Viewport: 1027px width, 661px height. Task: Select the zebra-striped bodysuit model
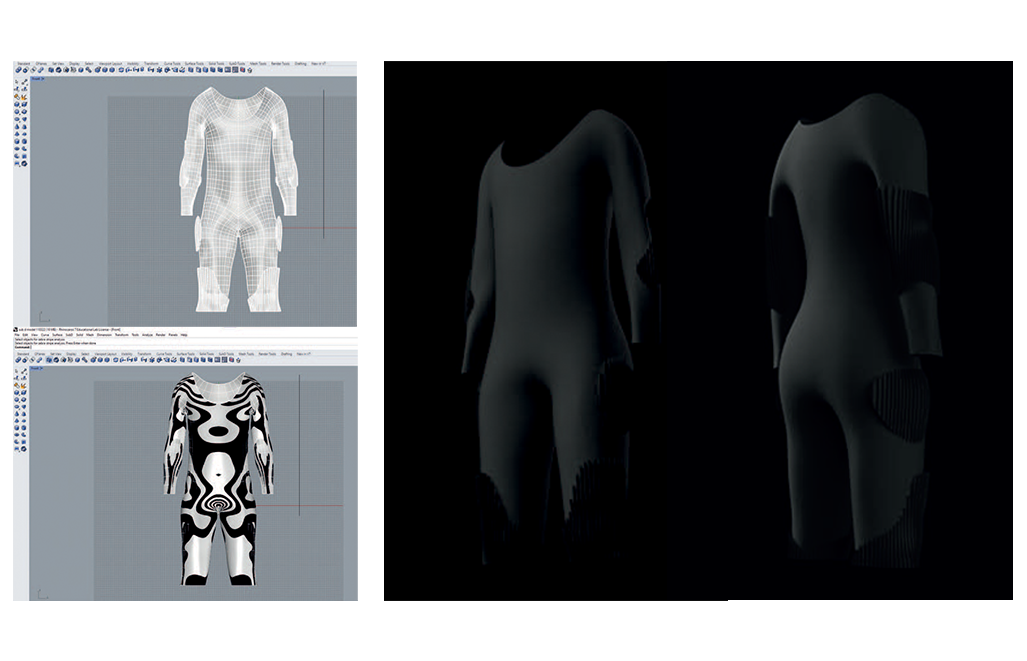coord(219,478)
